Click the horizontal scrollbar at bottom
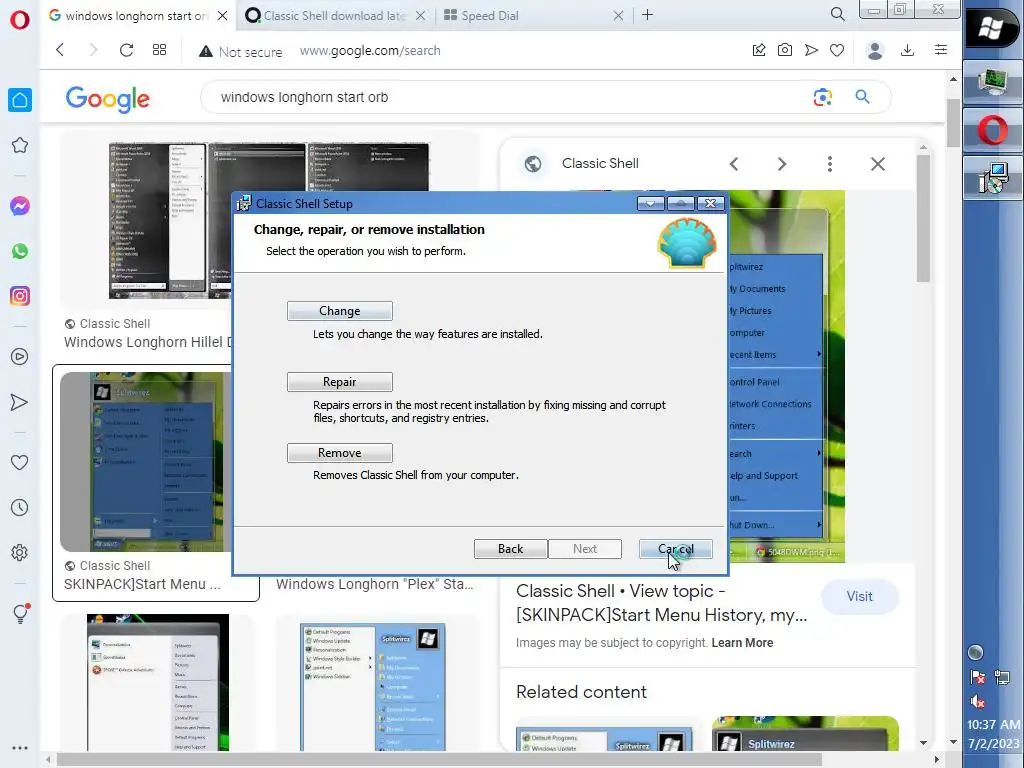This screenshot has width=1024, height=768. pos(439,760)
